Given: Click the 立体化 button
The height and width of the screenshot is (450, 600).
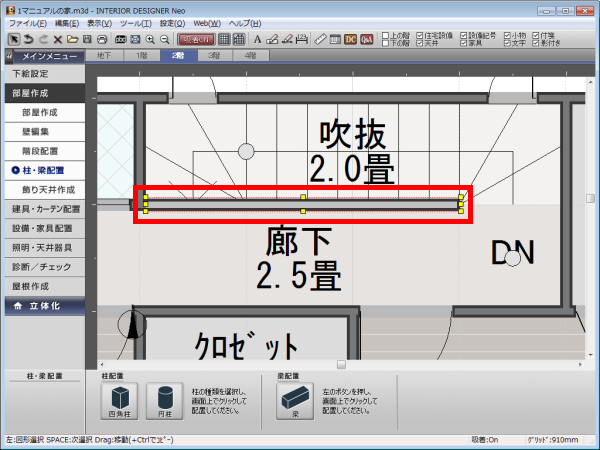Looking at the screenshot, I should (x=45, y=306).
